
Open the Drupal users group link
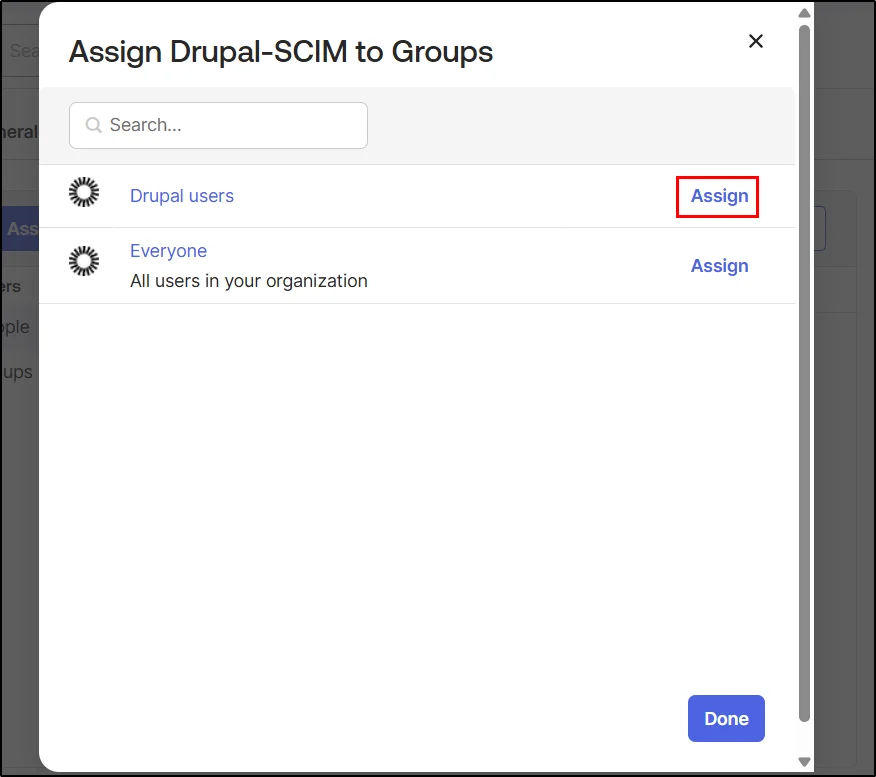[x=182, y=196]
